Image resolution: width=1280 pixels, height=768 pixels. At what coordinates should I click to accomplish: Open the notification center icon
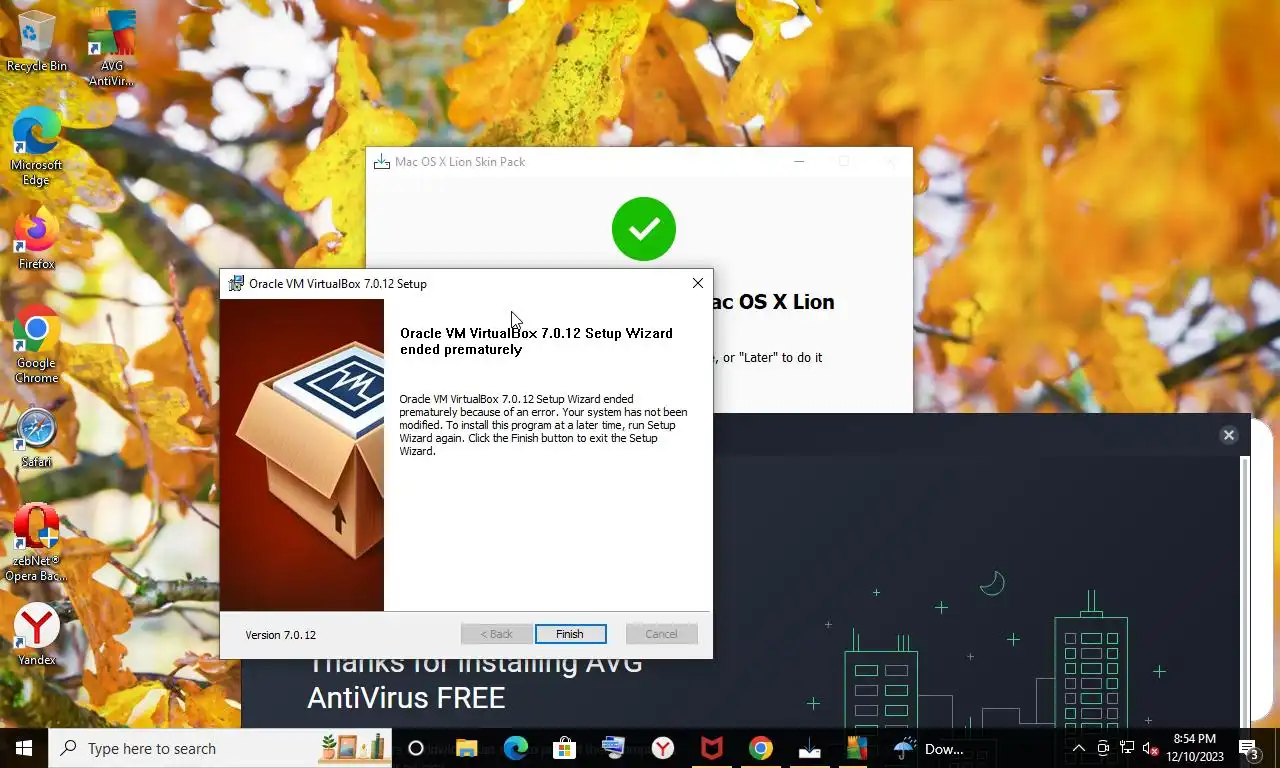tap(1250, 748)
